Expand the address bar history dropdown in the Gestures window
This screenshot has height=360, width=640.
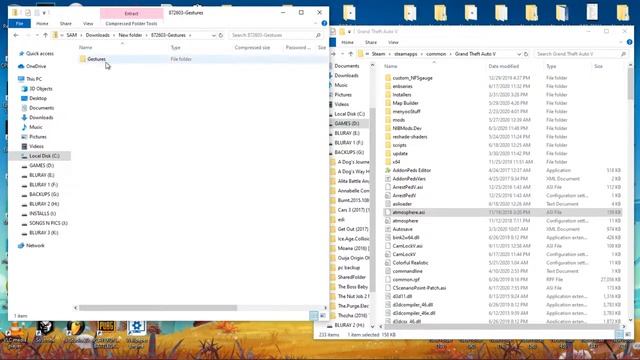click(x=213, y=36)
